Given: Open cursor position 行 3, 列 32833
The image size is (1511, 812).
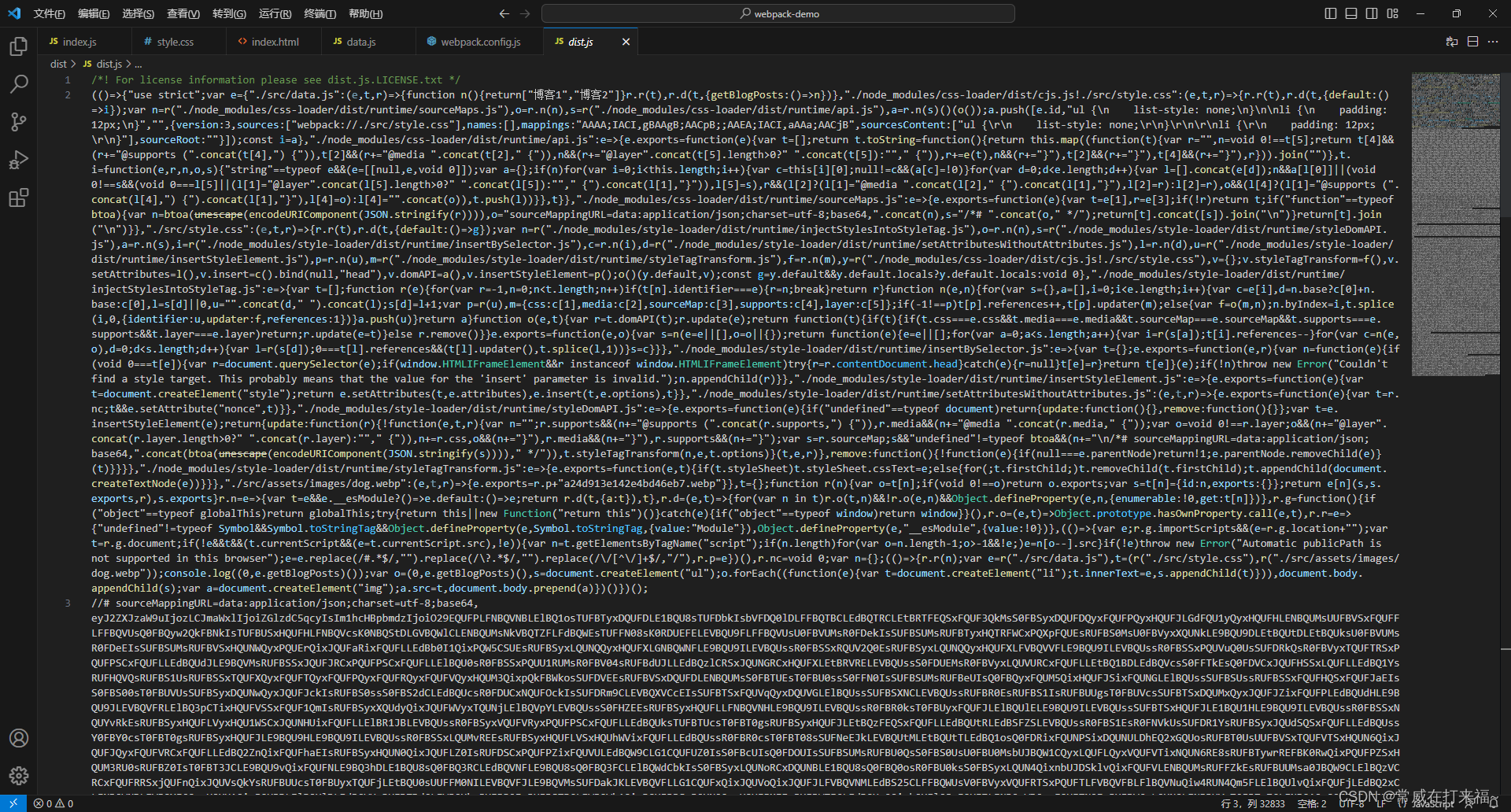Looking at the screenshot, I should pos(1253,803).
